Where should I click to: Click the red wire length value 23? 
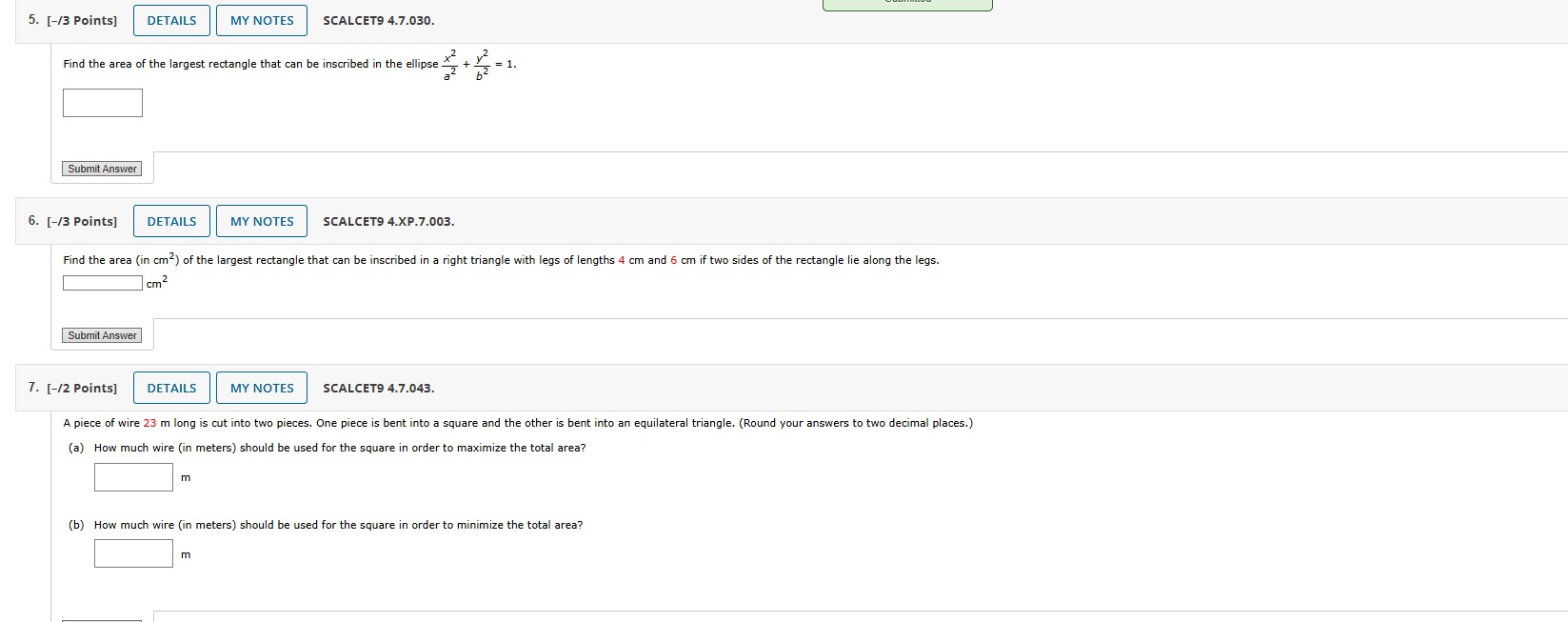point(149,424)
